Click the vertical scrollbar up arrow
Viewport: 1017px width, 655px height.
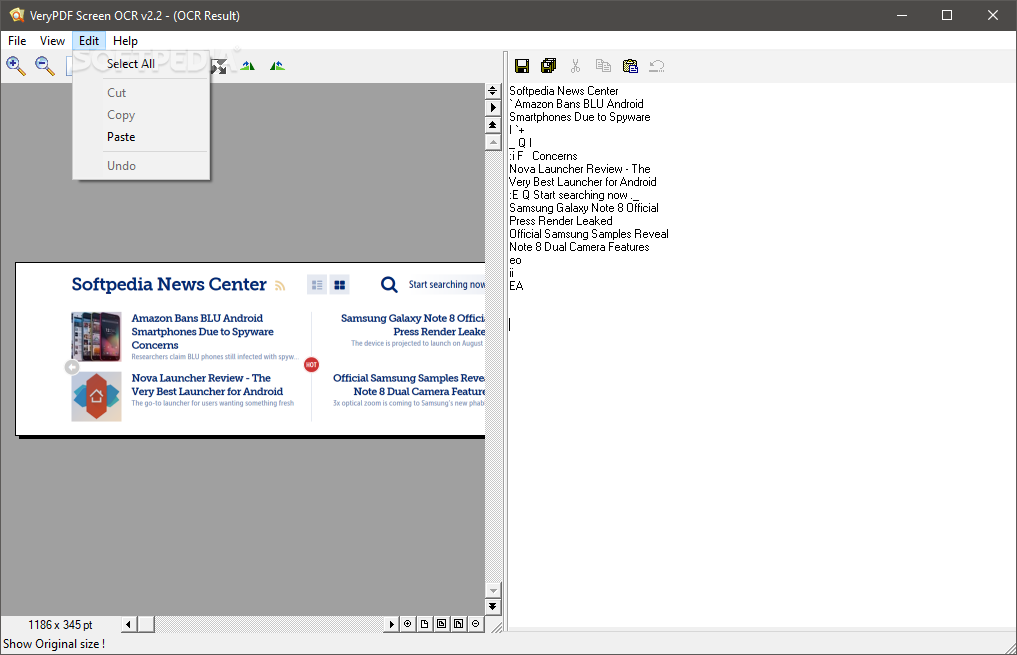[x=492, y=141]
